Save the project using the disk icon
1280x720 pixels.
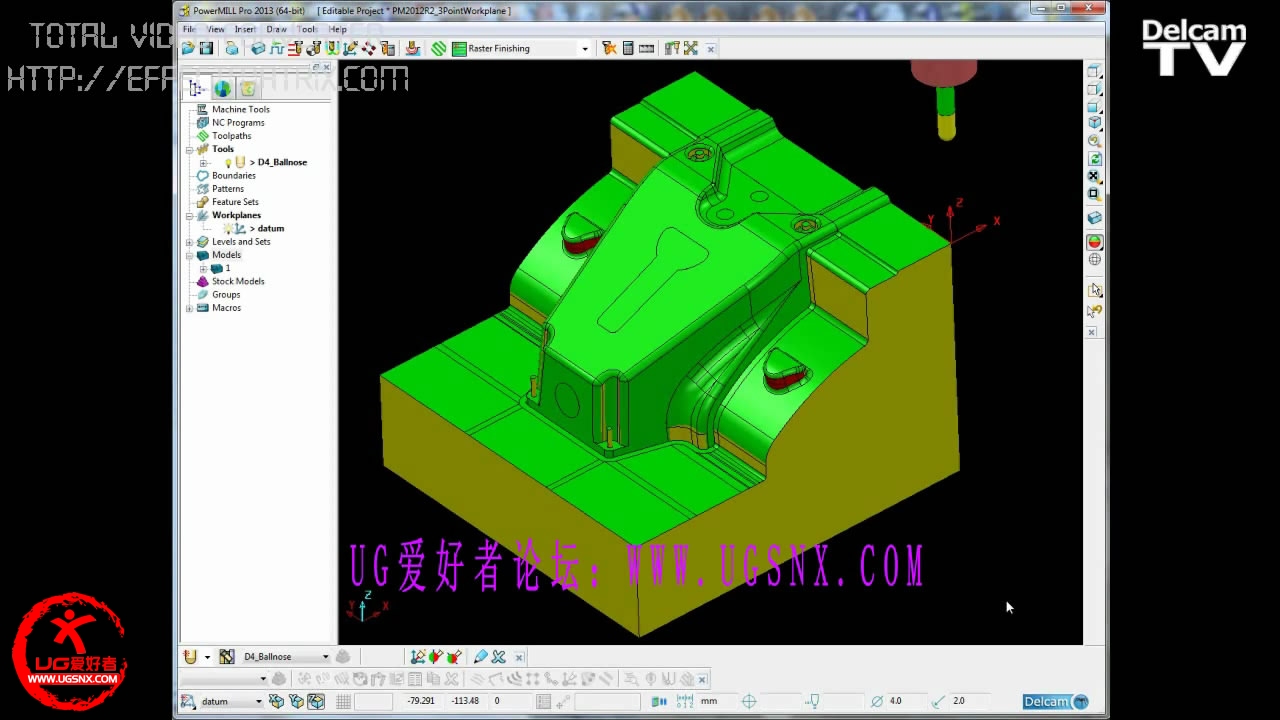pyautogui.click(x=206, y=48)
